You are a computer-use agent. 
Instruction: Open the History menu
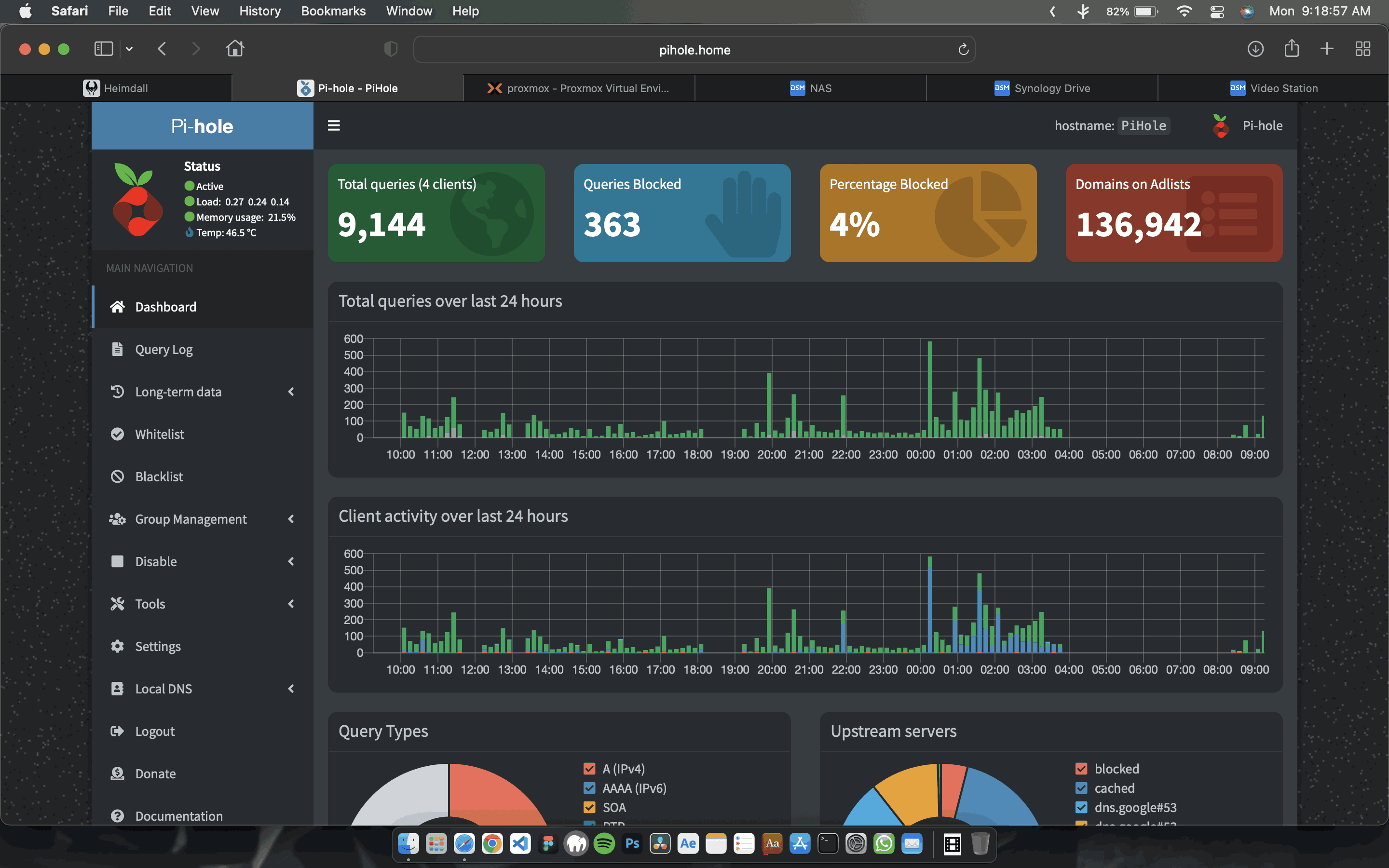point(260,11)
